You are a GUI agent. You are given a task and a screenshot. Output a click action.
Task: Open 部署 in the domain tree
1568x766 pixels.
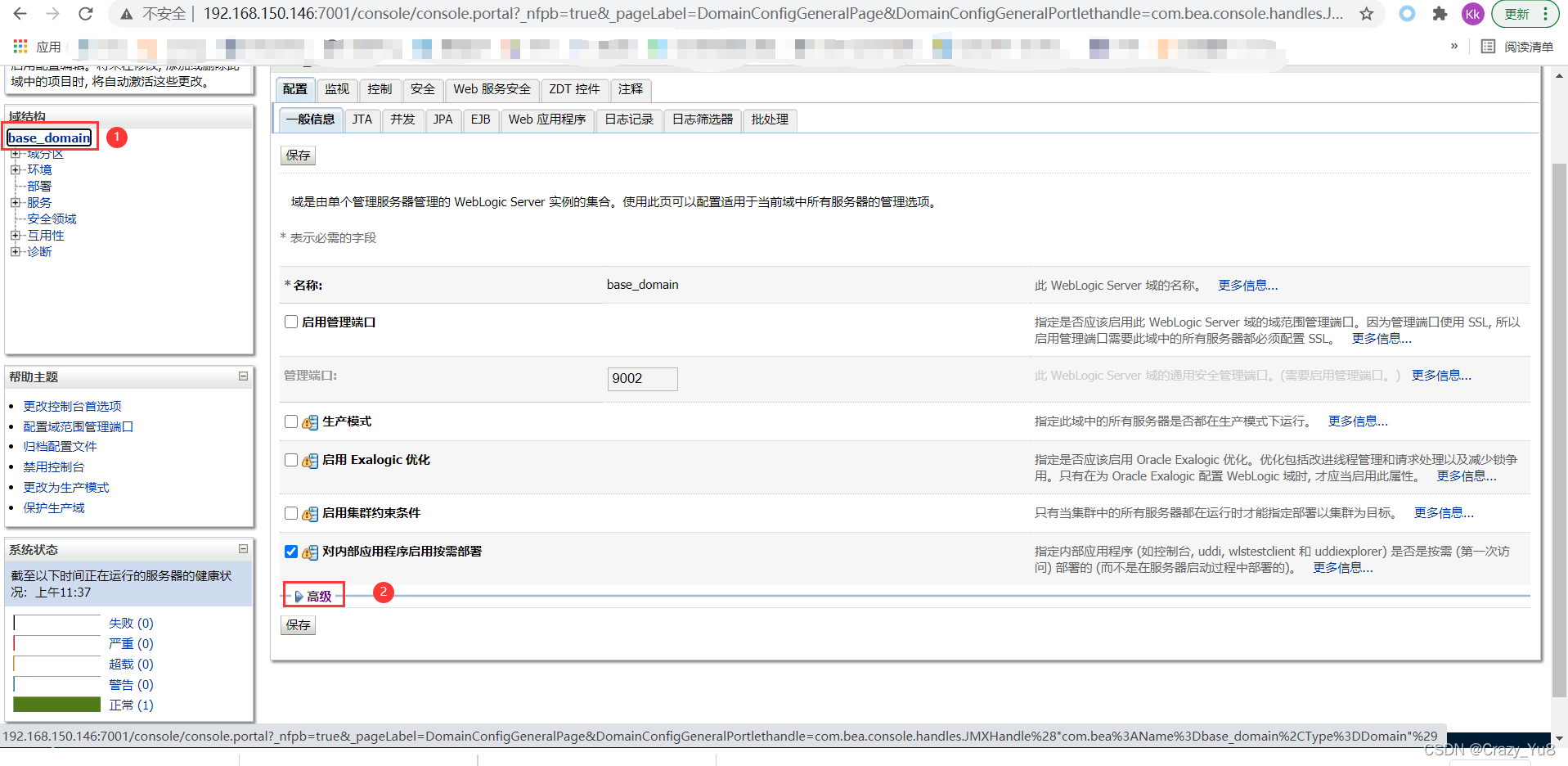tap(39, 186)
